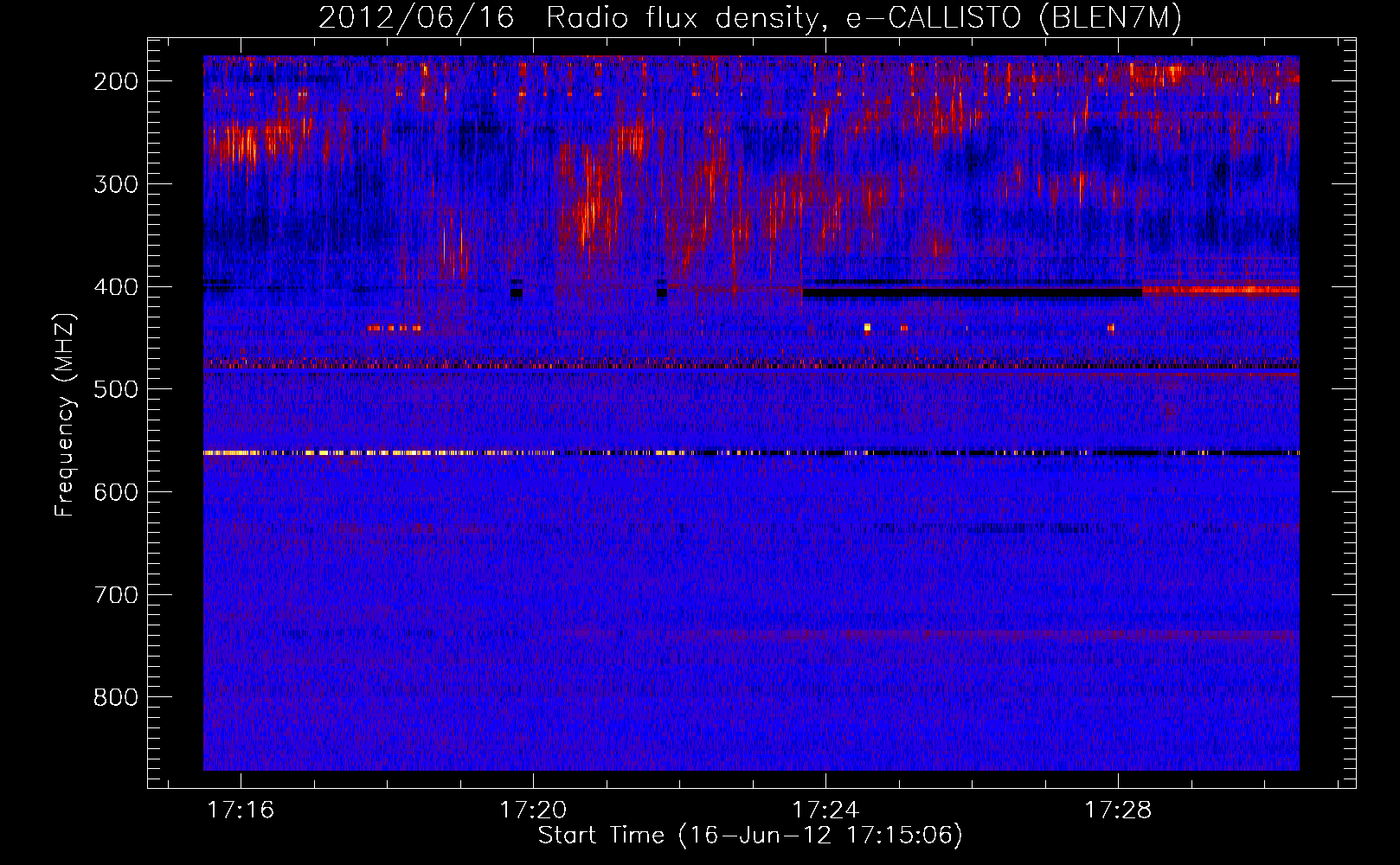The width and height of the screenshot is (1400, 865).
Task: Click the 600 frequency tick label
Action: 116,492
